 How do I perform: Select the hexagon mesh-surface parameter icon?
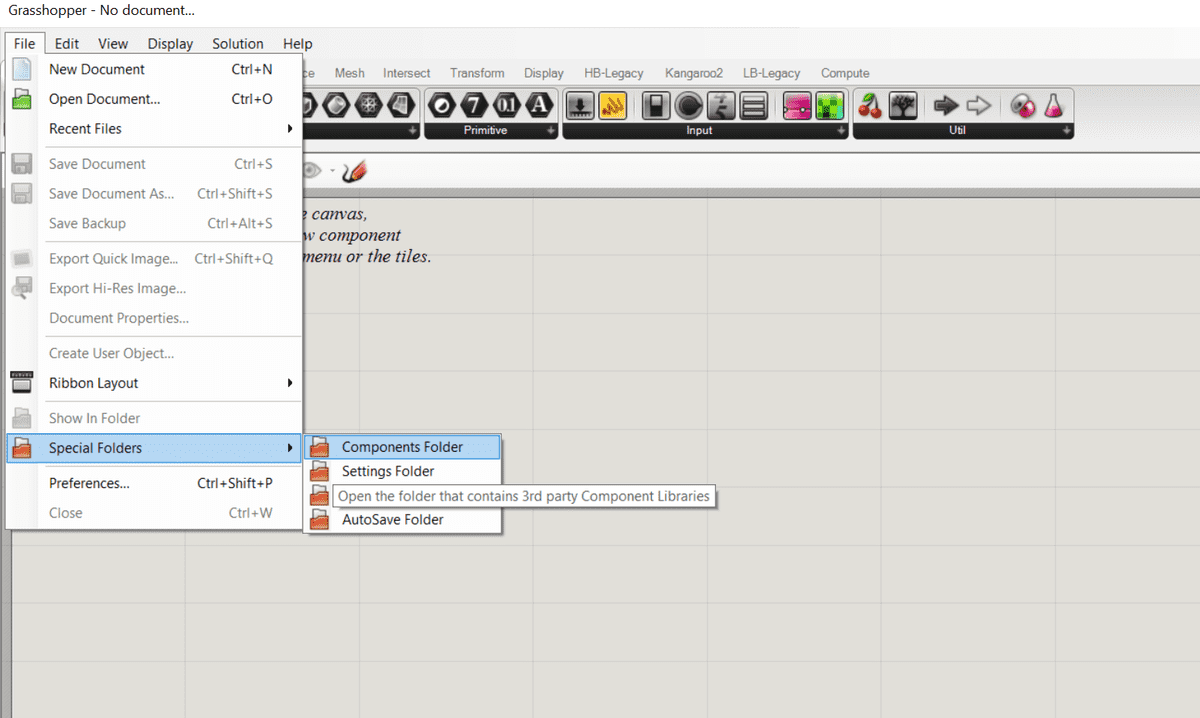(400, 106)
